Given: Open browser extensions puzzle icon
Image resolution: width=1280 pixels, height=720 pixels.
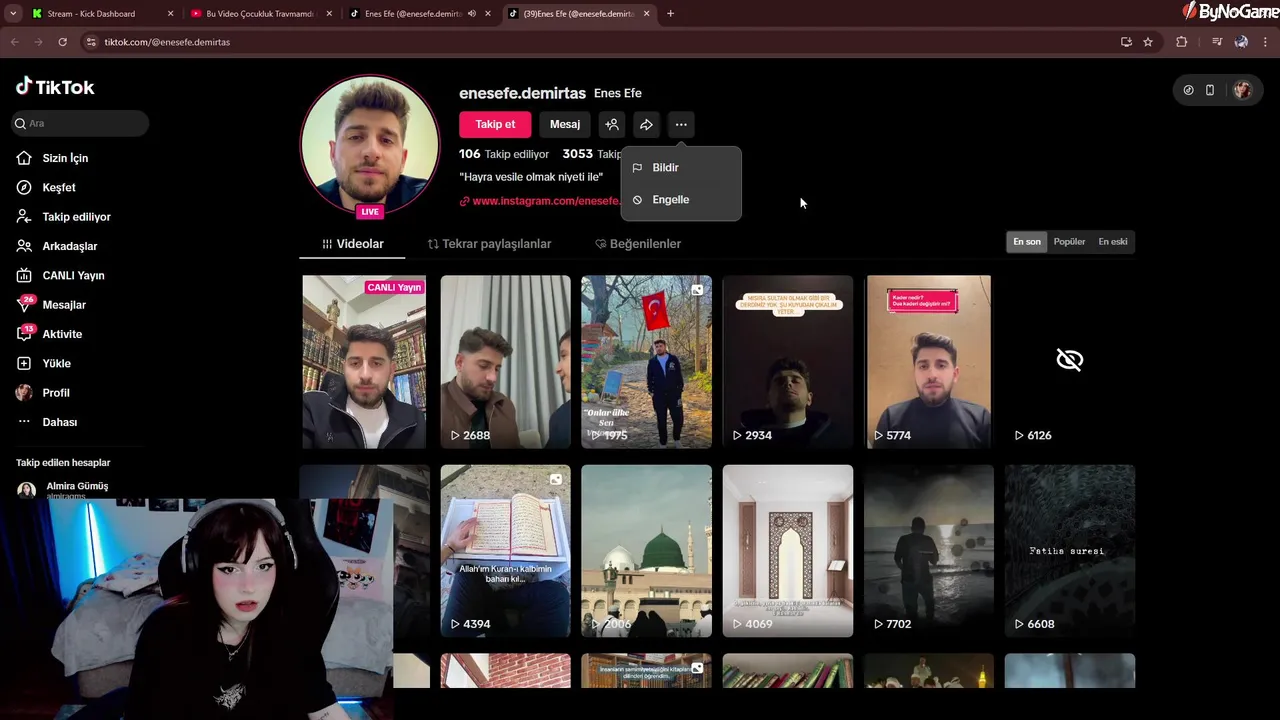Looking at the screenshot, I should pos(1182,42).
